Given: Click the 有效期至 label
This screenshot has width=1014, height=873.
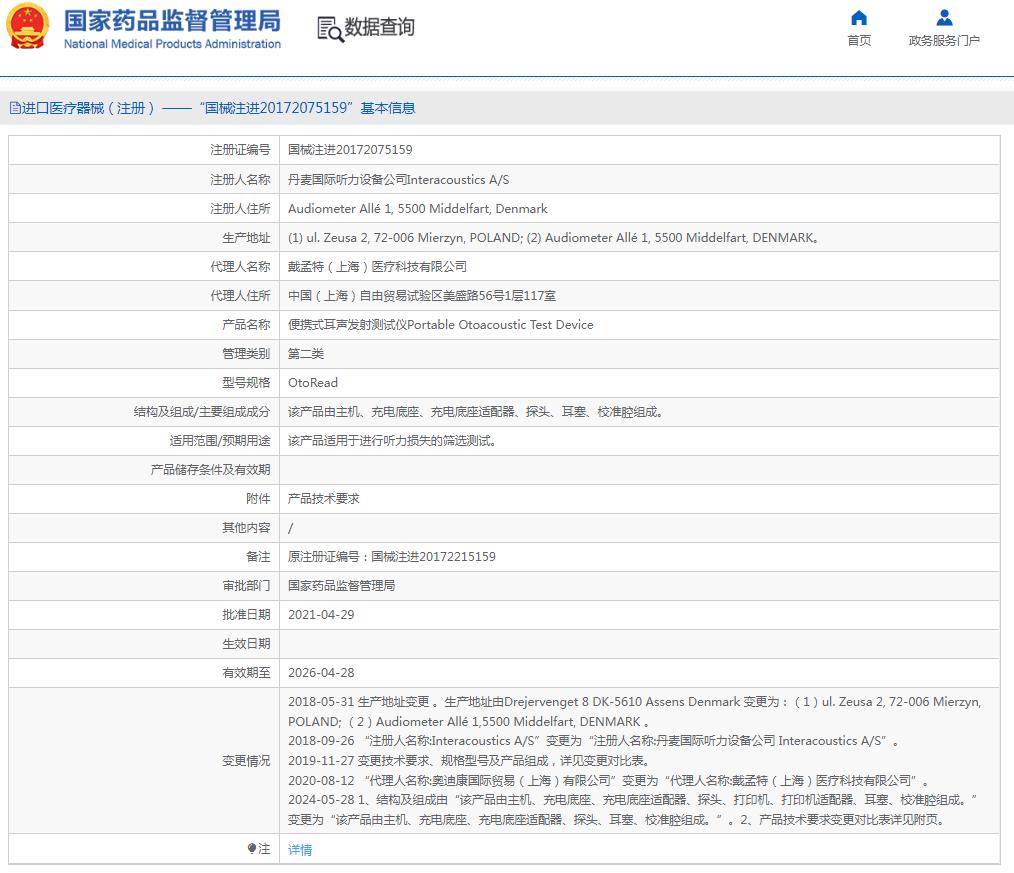Looking at the screenshot, I should click(x=246, y=673).
